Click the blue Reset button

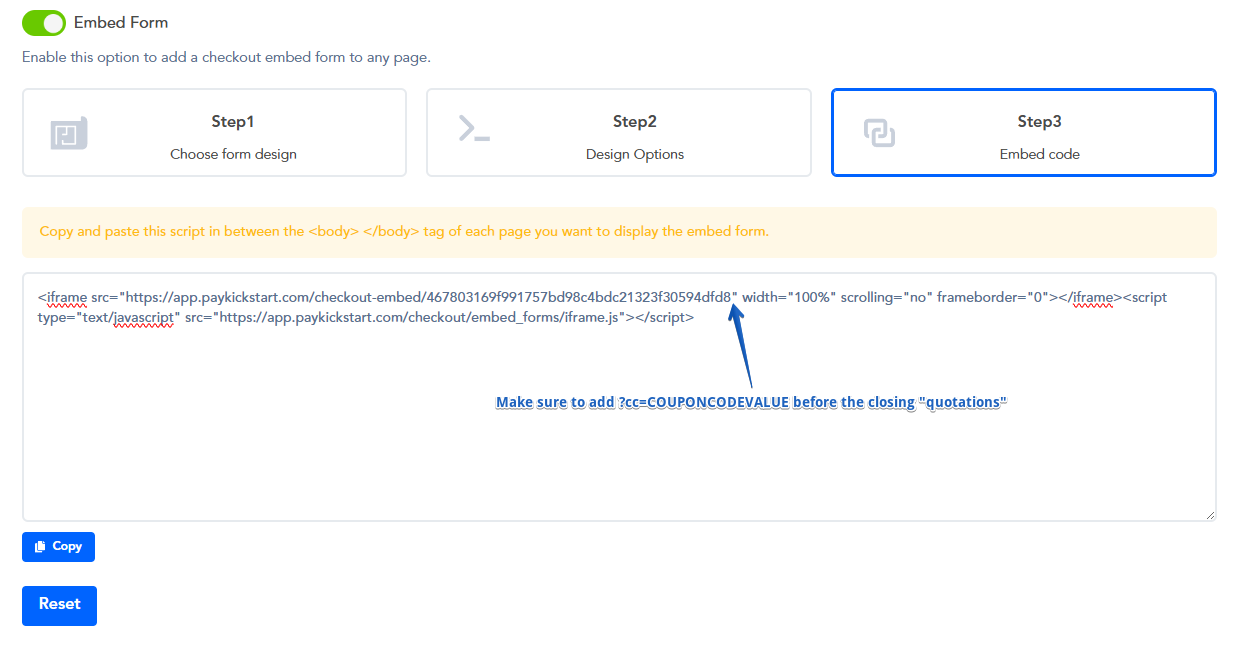[x=59, y=606]
